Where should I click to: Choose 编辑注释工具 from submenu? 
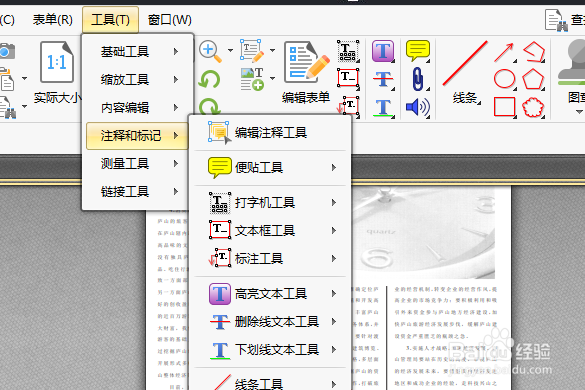click(270, 132)
